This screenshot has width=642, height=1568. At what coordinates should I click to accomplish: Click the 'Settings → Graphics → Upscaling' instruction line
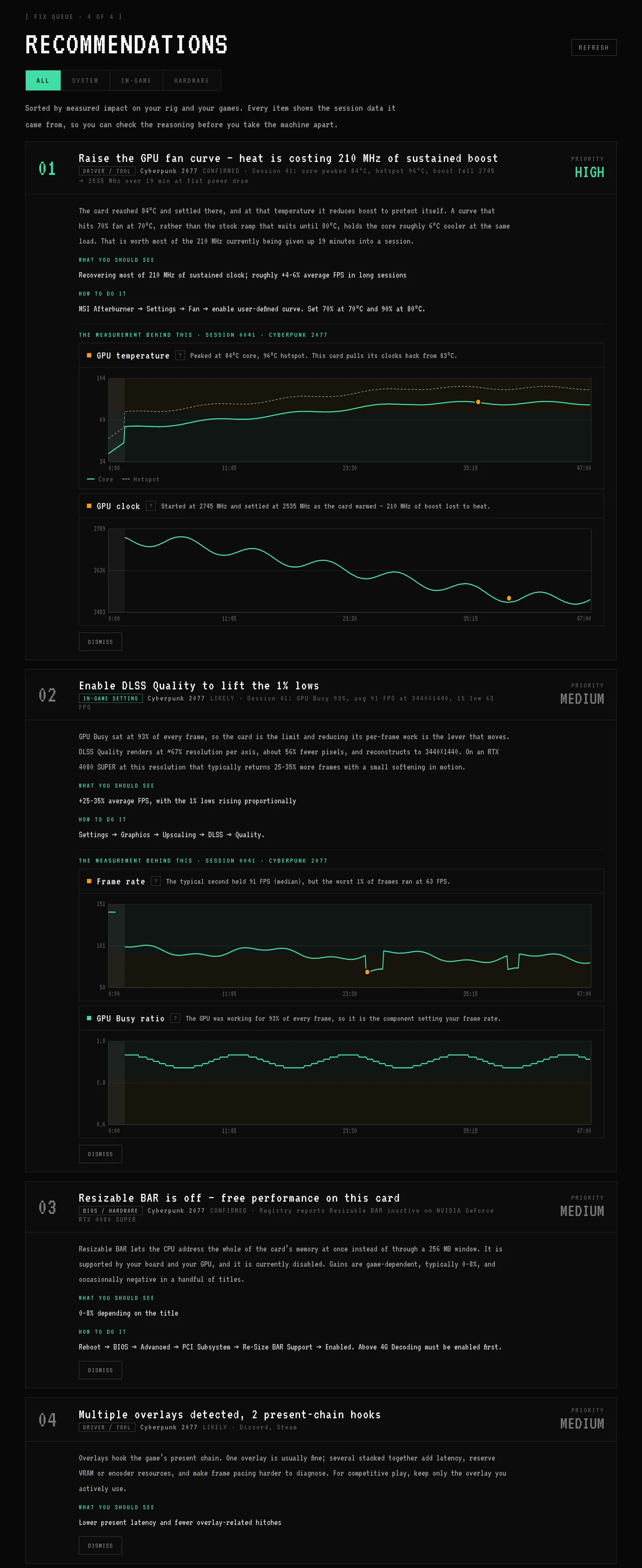click(171, 835)
